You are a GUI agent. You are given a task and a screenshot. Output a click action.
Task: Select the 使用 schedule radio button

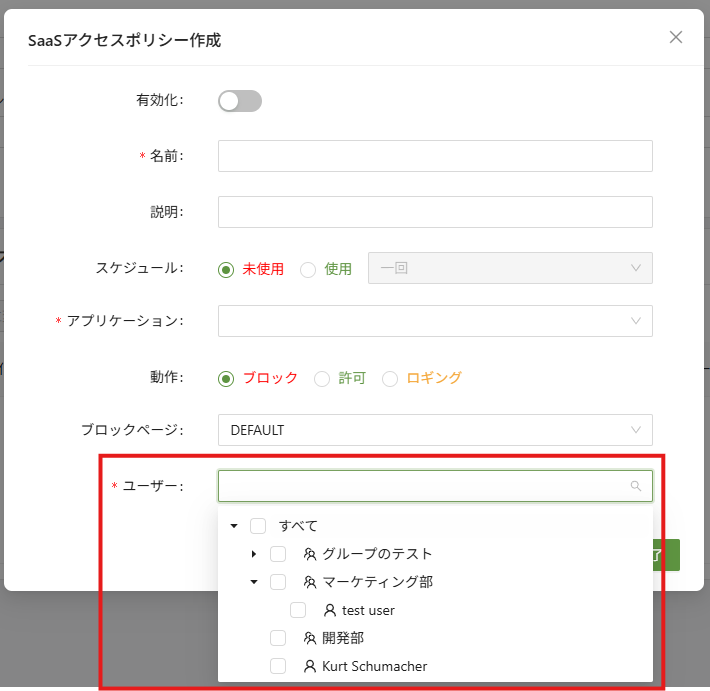pos(308,269)
